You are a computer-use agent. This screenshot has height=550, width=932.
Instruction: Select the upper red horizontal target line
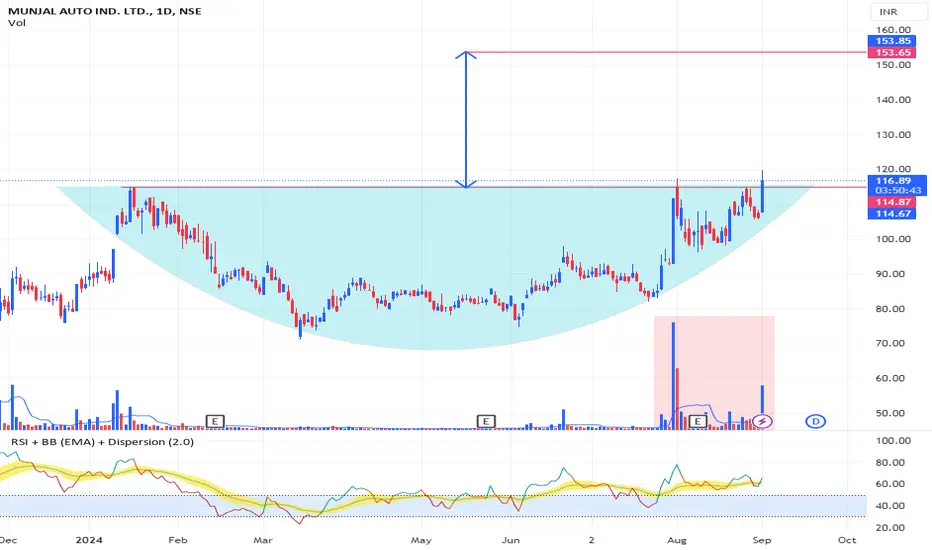click(666, 52)
